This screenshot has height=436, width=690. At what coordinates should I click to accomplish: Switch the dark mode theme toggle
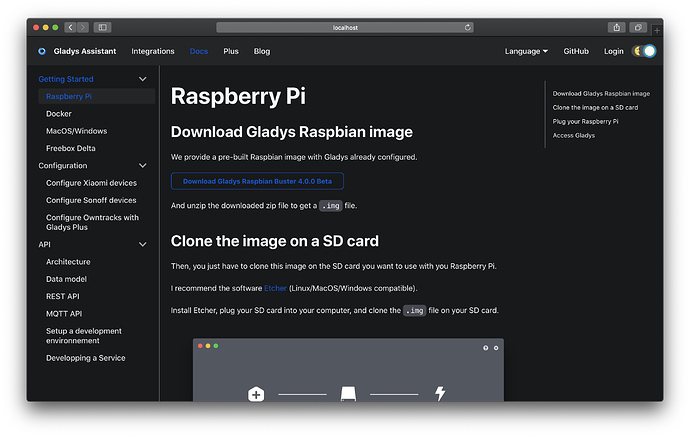point(645,51)
